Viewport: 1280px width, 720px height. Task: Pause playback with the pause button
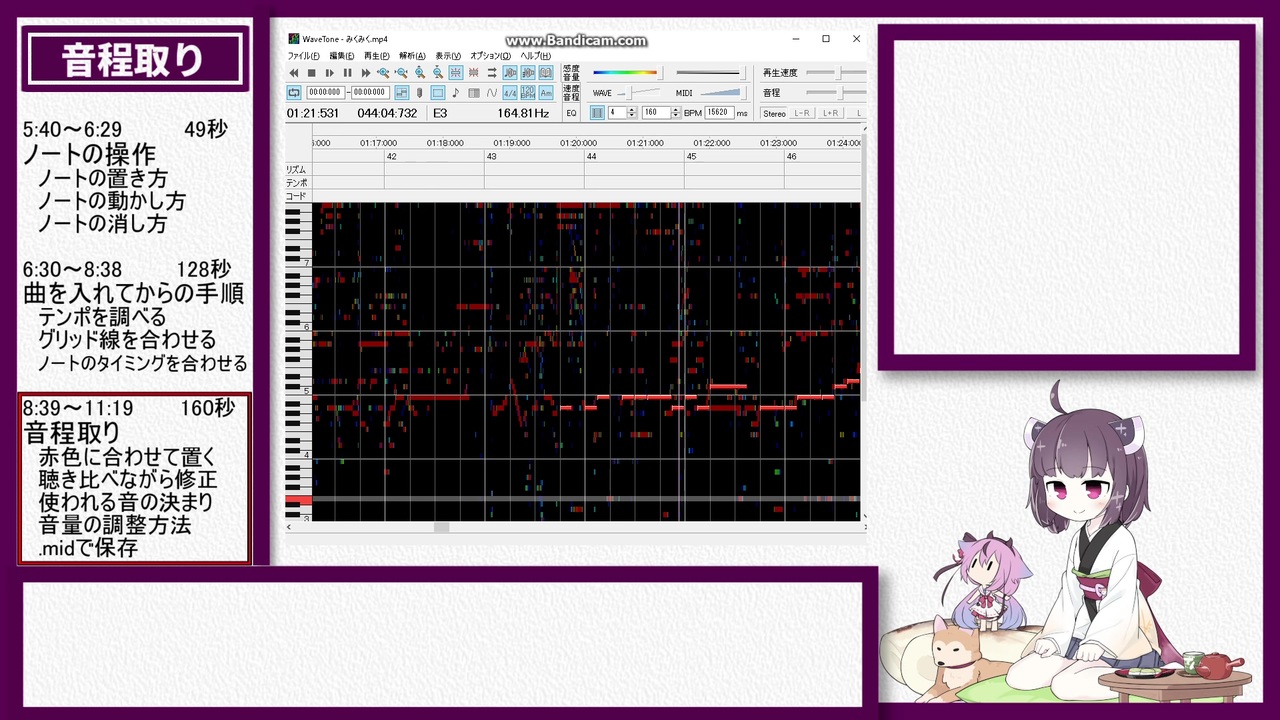[348, 73]
